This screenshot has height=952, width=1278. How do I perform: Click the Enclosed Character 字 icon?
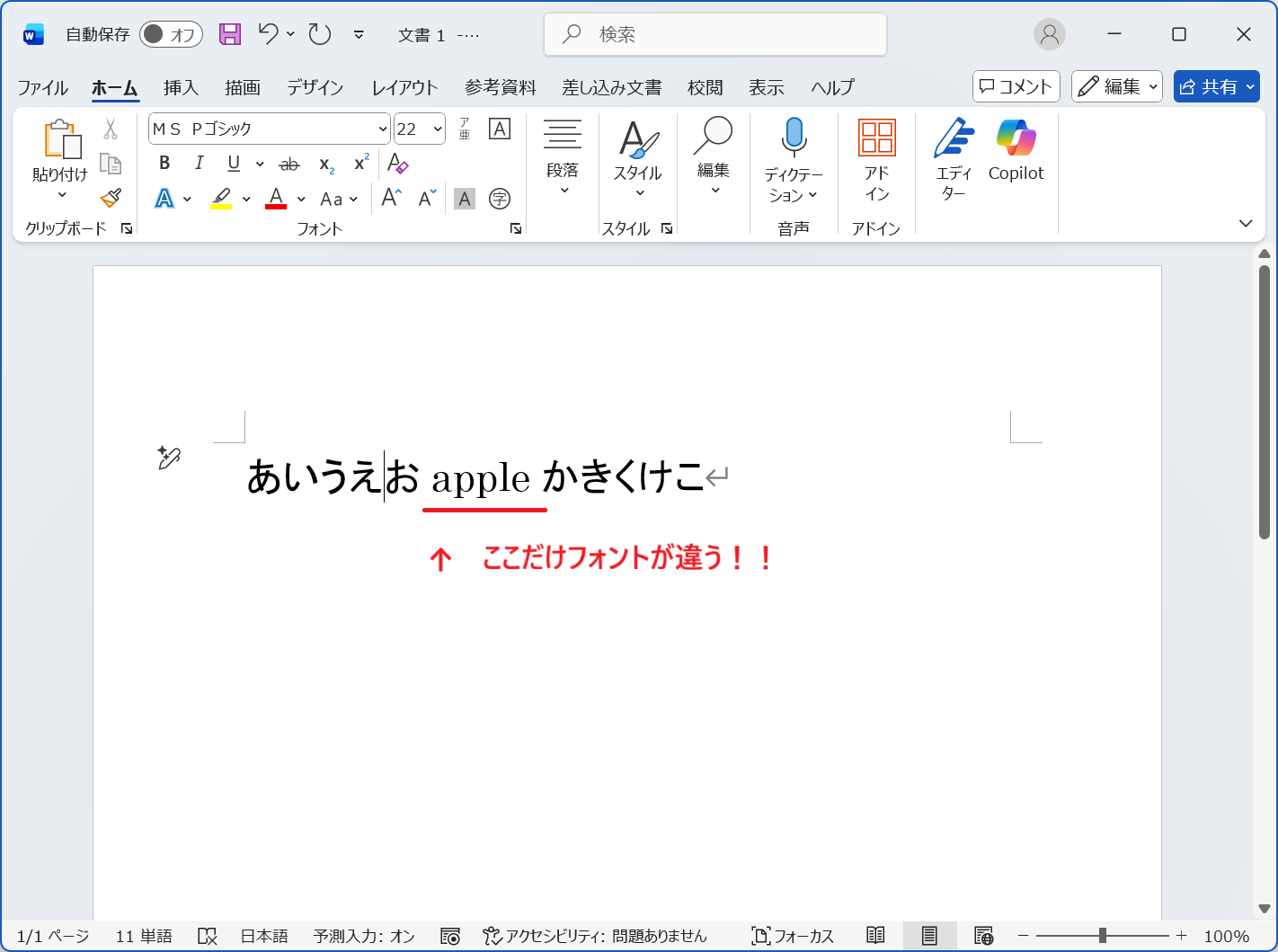(500, 199)
